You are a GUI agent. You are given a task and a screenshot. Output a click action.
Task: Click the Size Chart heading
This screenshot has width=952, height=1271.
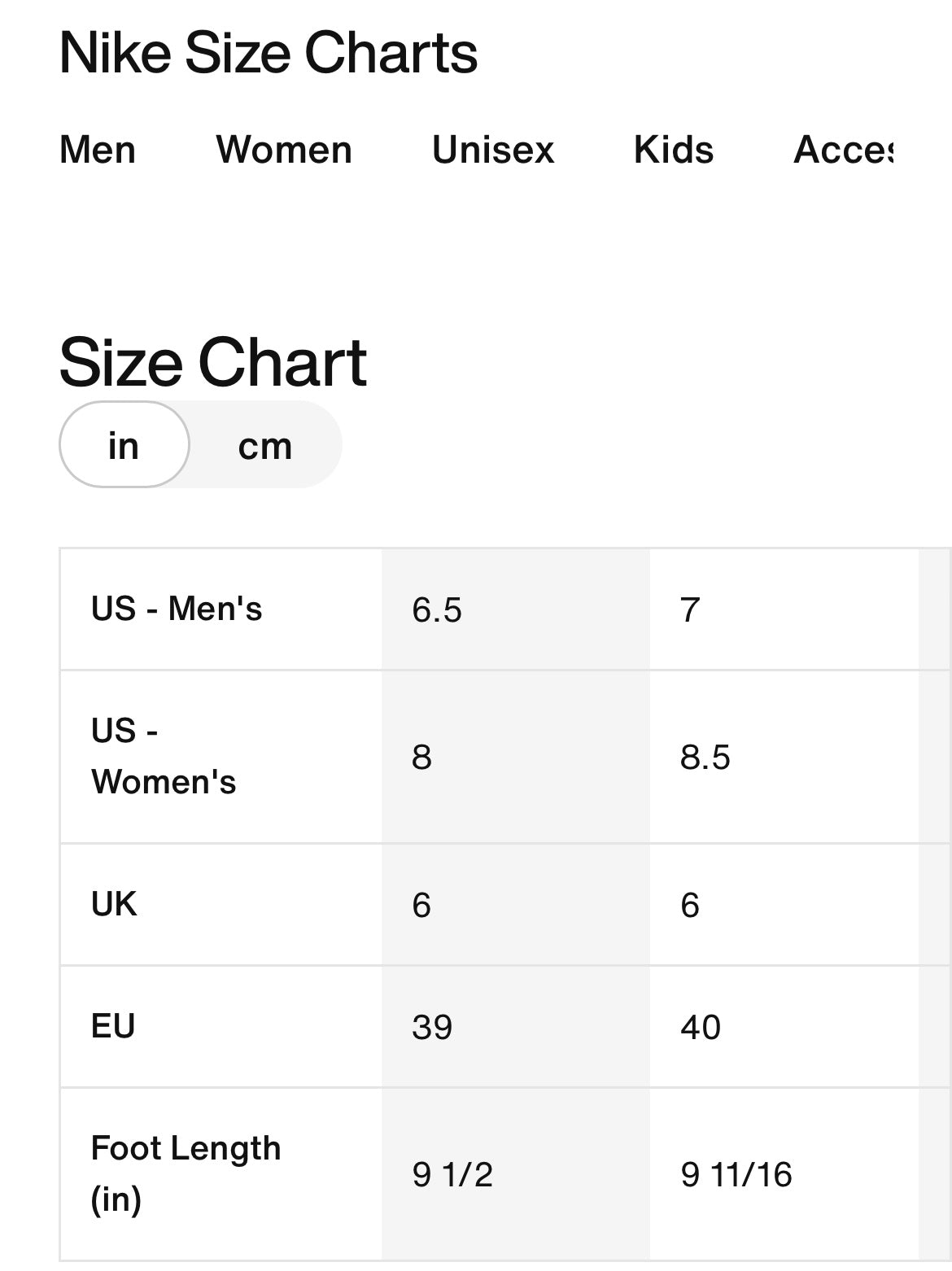point(213,363)
